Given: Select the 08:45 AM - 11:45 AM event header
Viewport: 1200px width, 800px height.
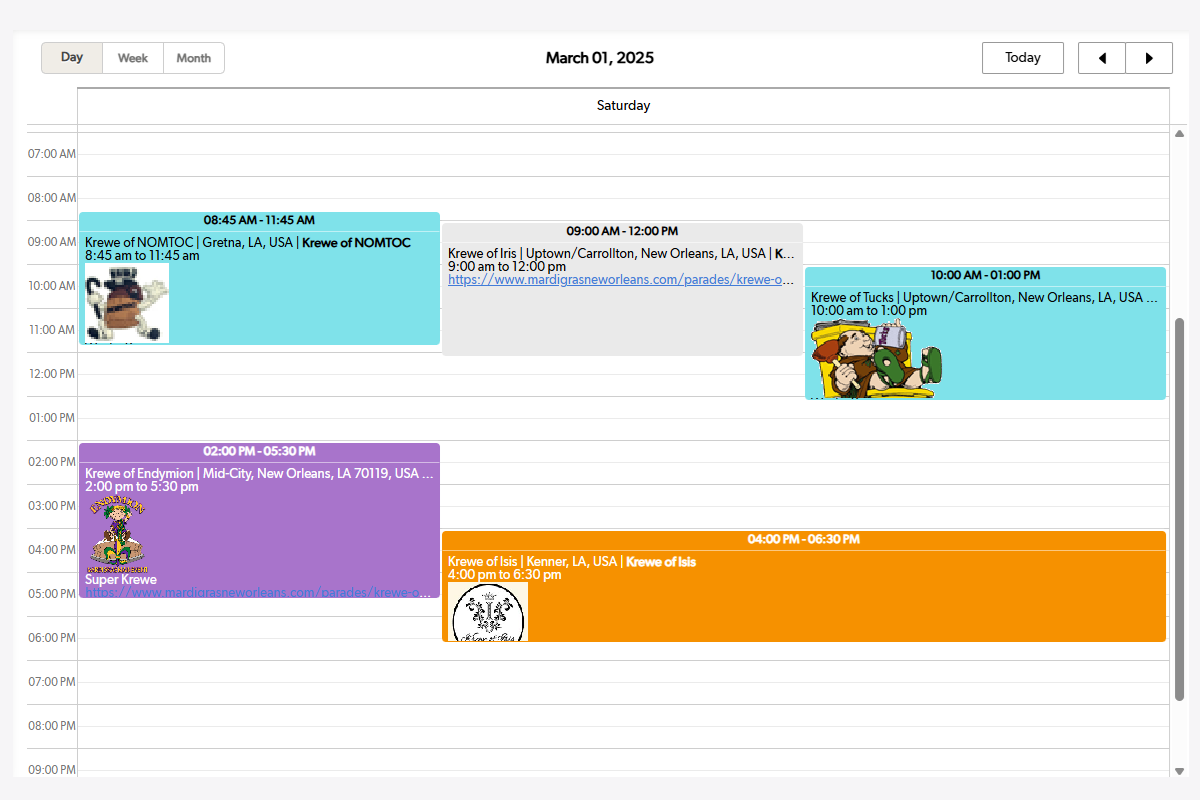Looking at the screenshot, I should [x=259, y=220].
